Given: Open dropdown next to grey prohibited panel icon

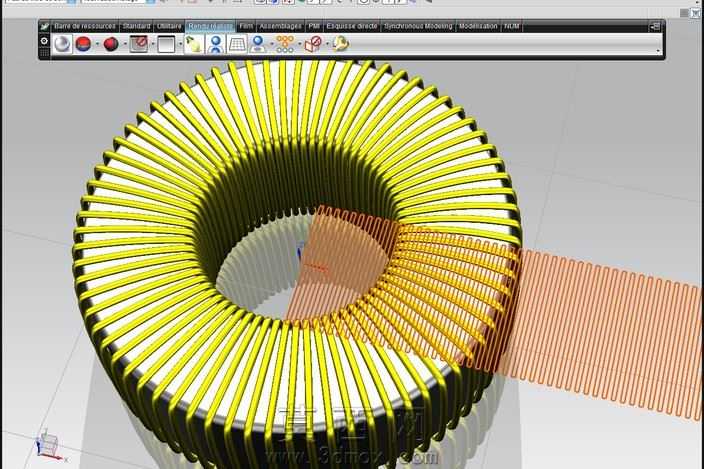Looking at the screenshot, I should [x=153, y=44].
